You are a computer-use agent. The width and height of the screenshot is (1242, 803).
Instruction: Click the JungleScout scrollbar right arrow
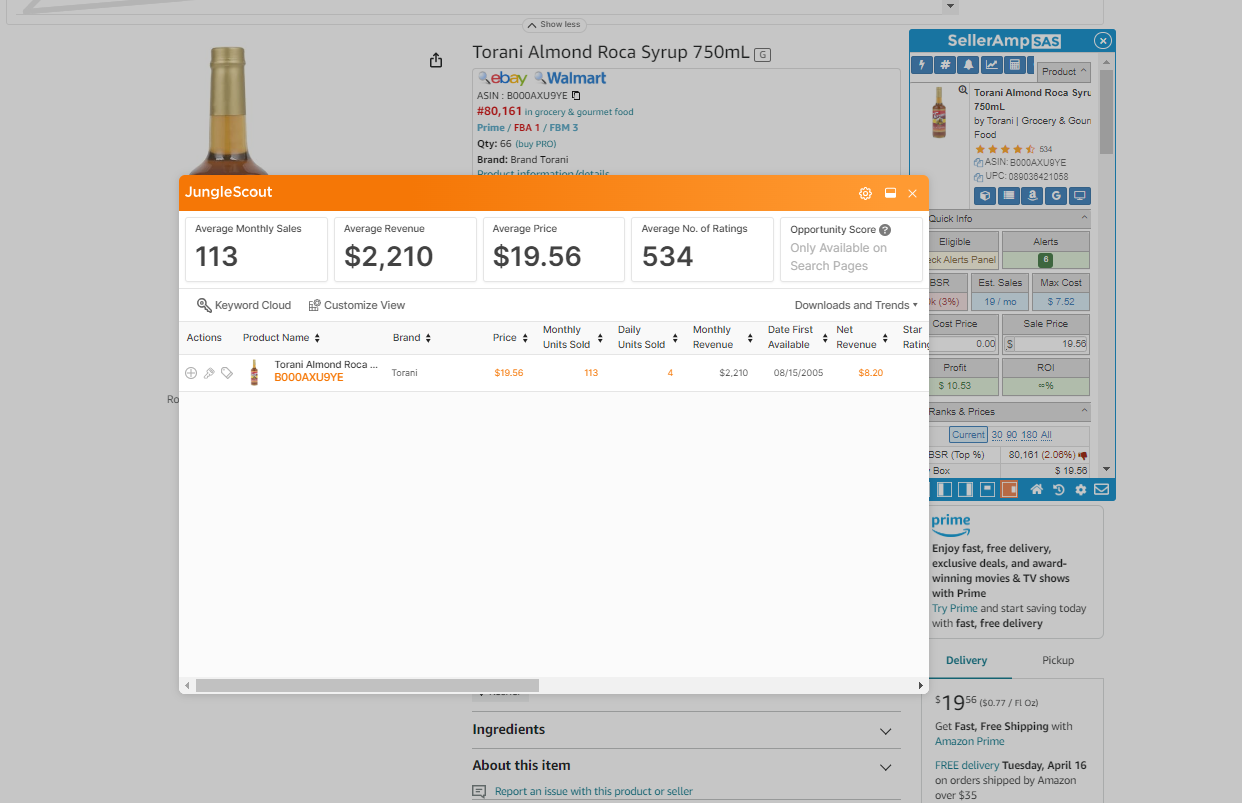921,685
